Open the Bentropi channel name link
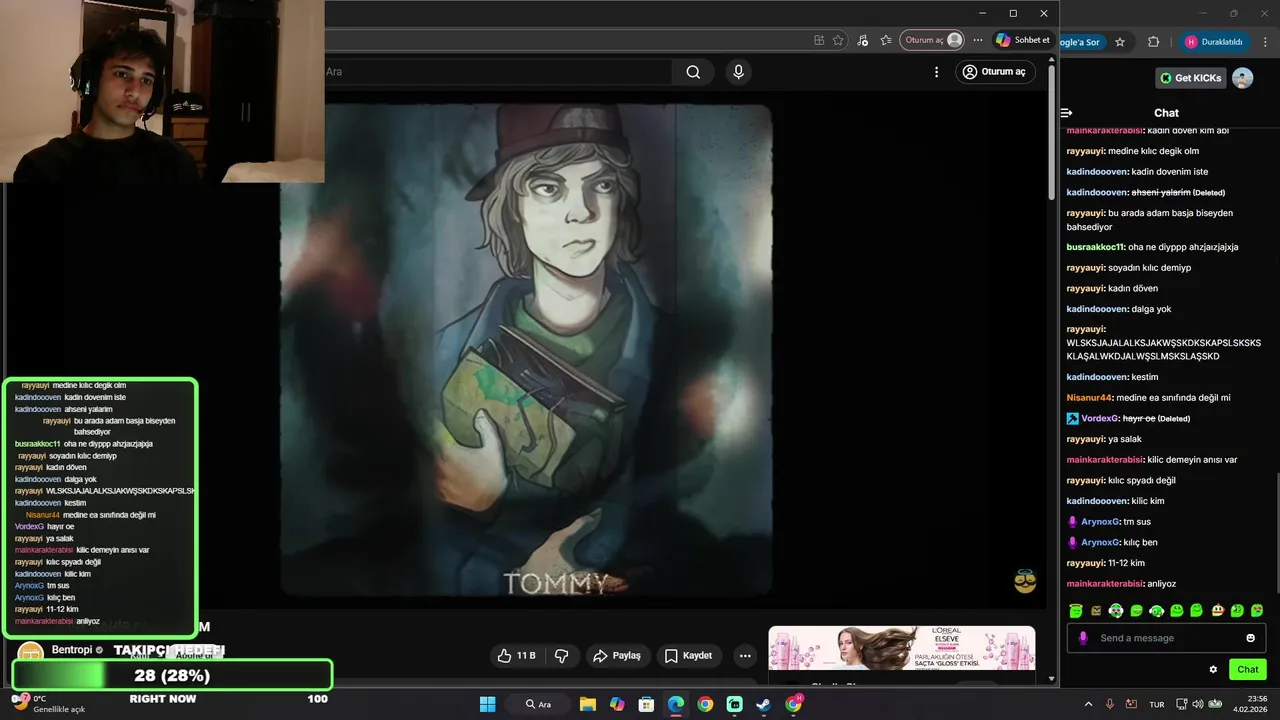1280x720 pixels. (71, 650)
